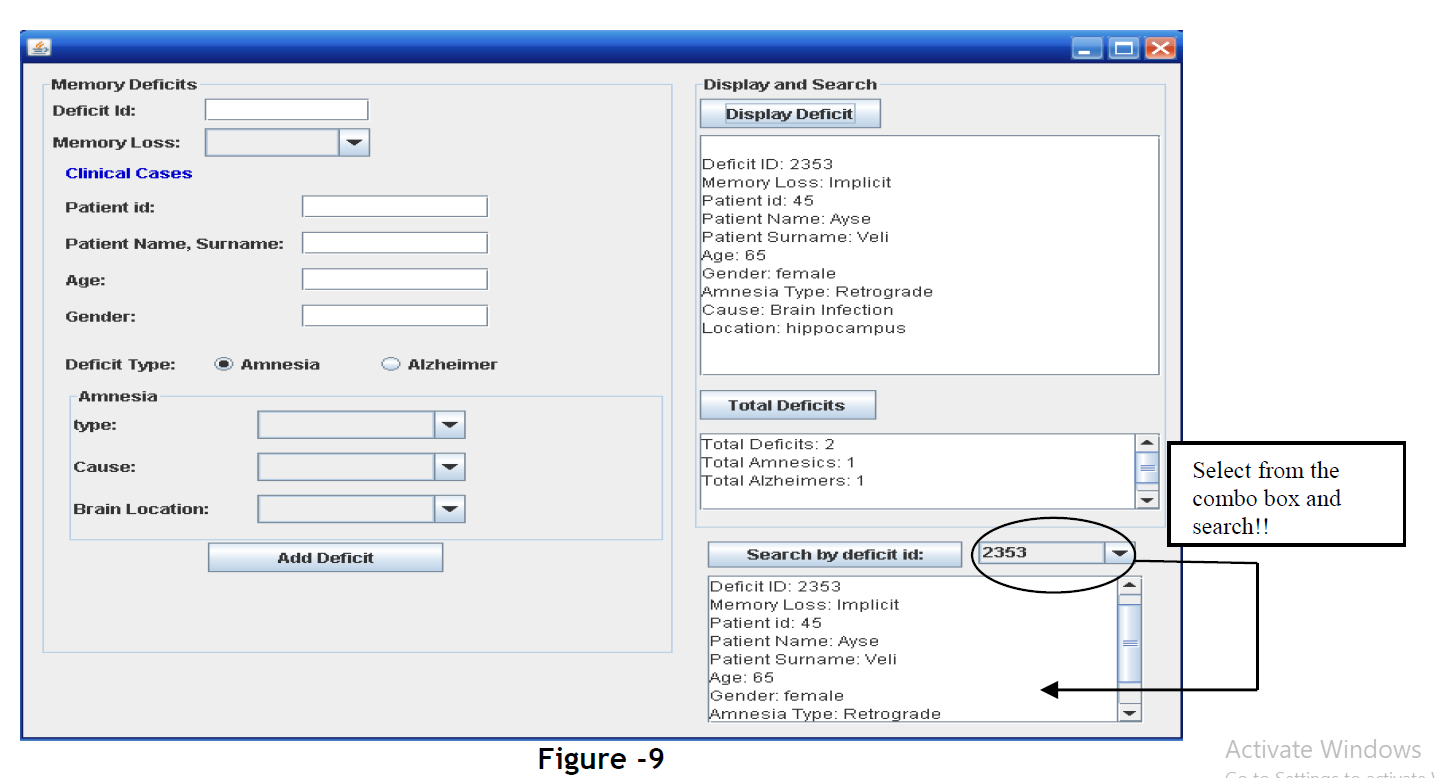1437x778 pixels.
Task: Click the blue Clinical Cases label
Action: tap(127, 172)
